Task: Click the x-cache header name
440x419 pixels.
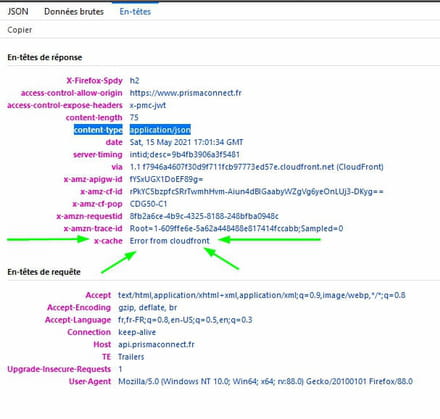Action: click(108, 241)
